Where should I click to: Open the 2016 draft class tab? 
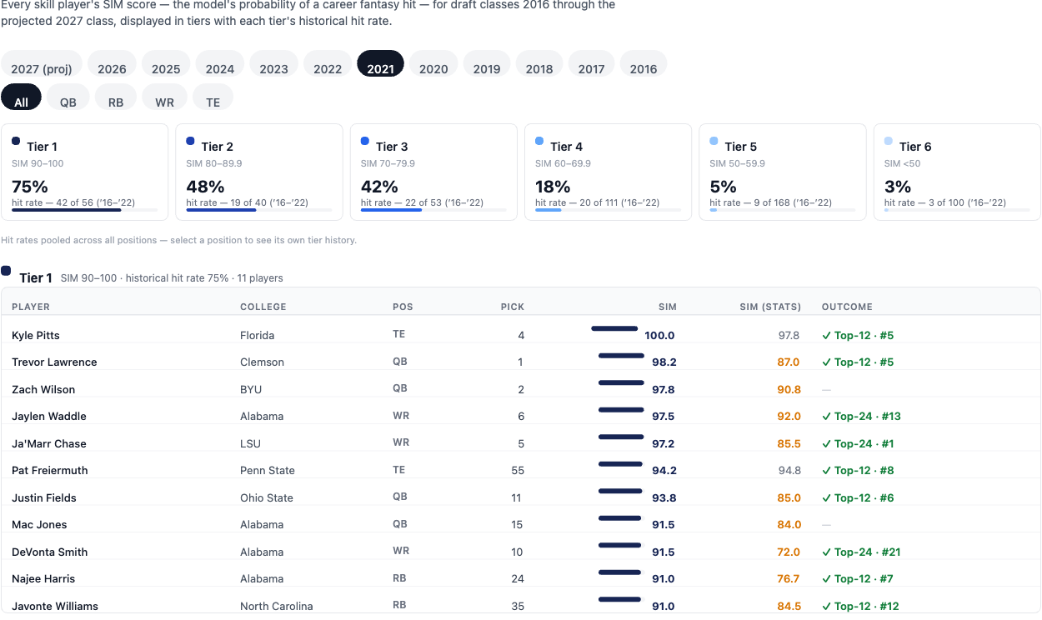(643, 65)
